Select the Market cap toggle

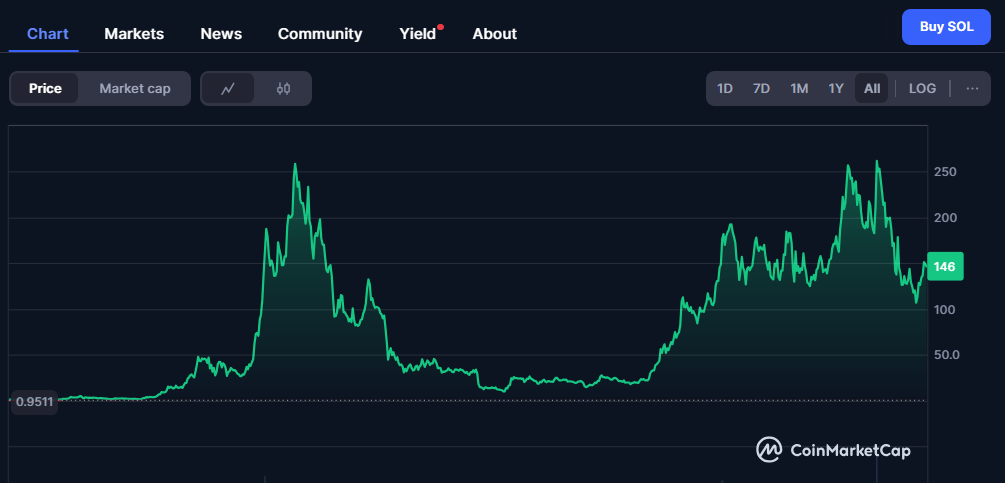coord(135,88)
